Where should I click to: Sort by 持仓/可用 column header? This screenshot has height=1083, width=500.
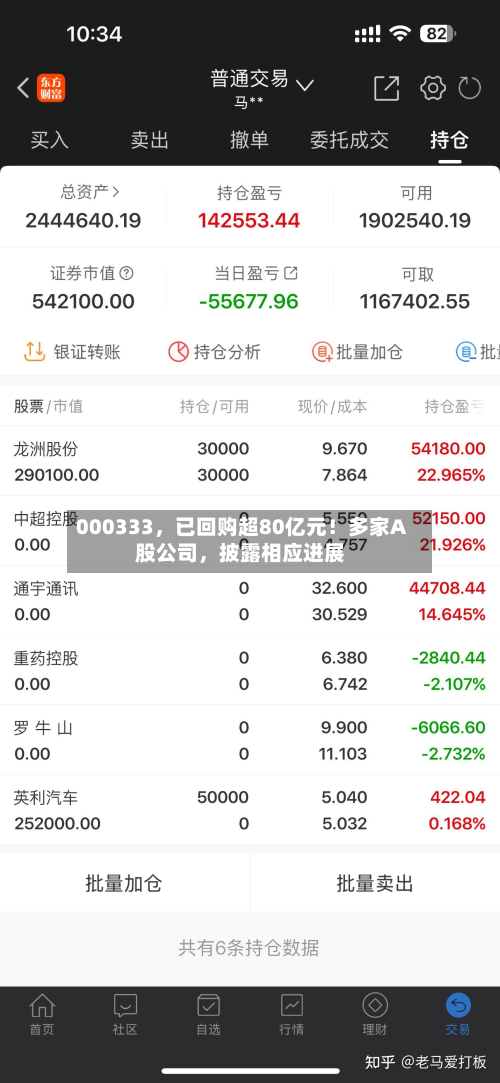214,407
